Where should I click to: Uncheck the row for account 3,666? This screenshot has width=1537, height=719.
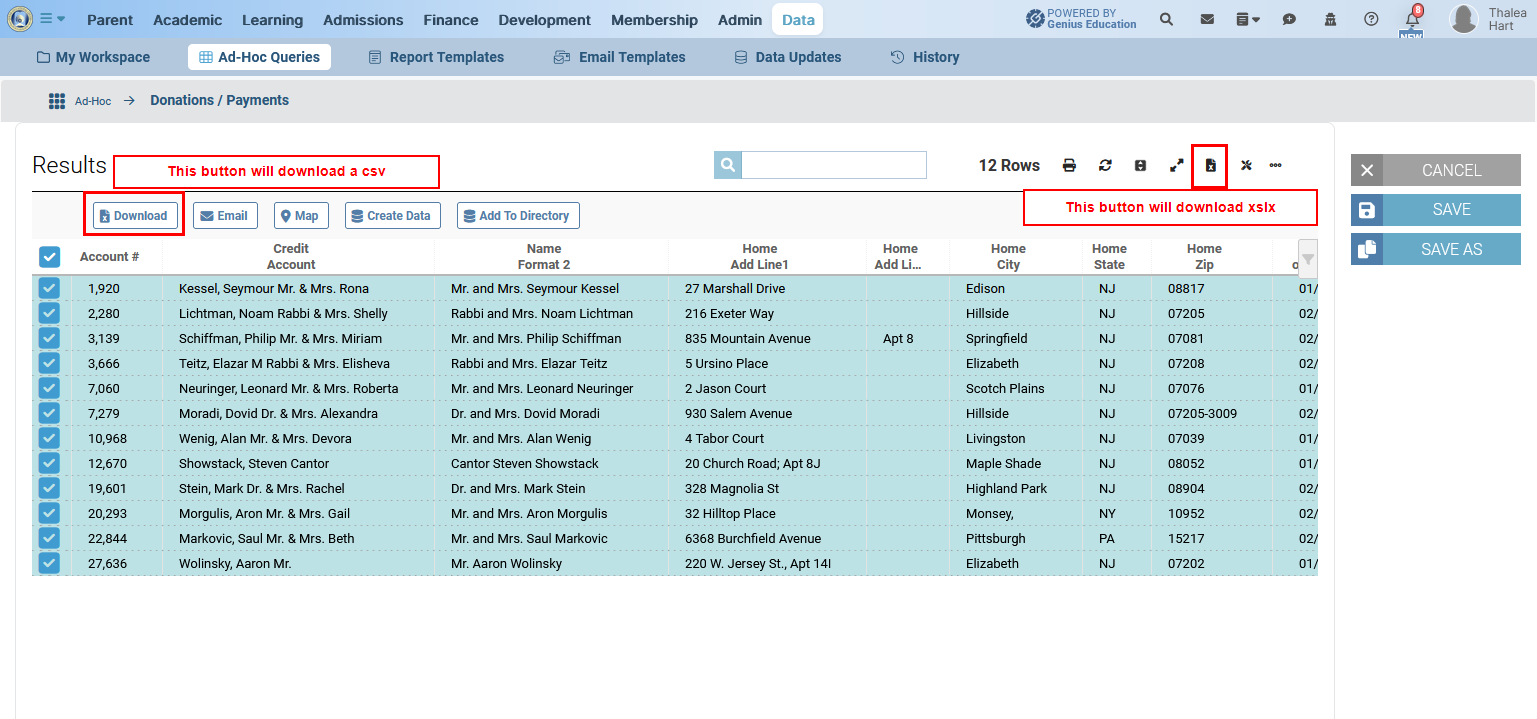click(x=49, y=363)
